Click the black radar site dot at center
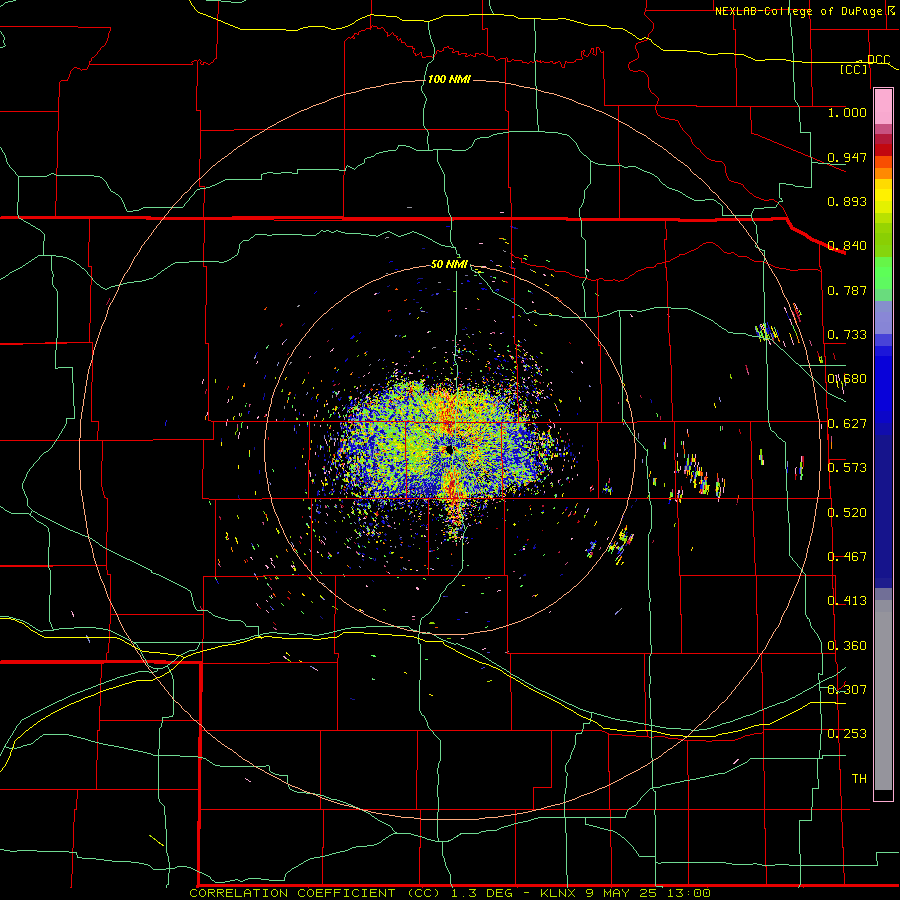This screenshot has height=900, width=900. (x=449, y=450)
